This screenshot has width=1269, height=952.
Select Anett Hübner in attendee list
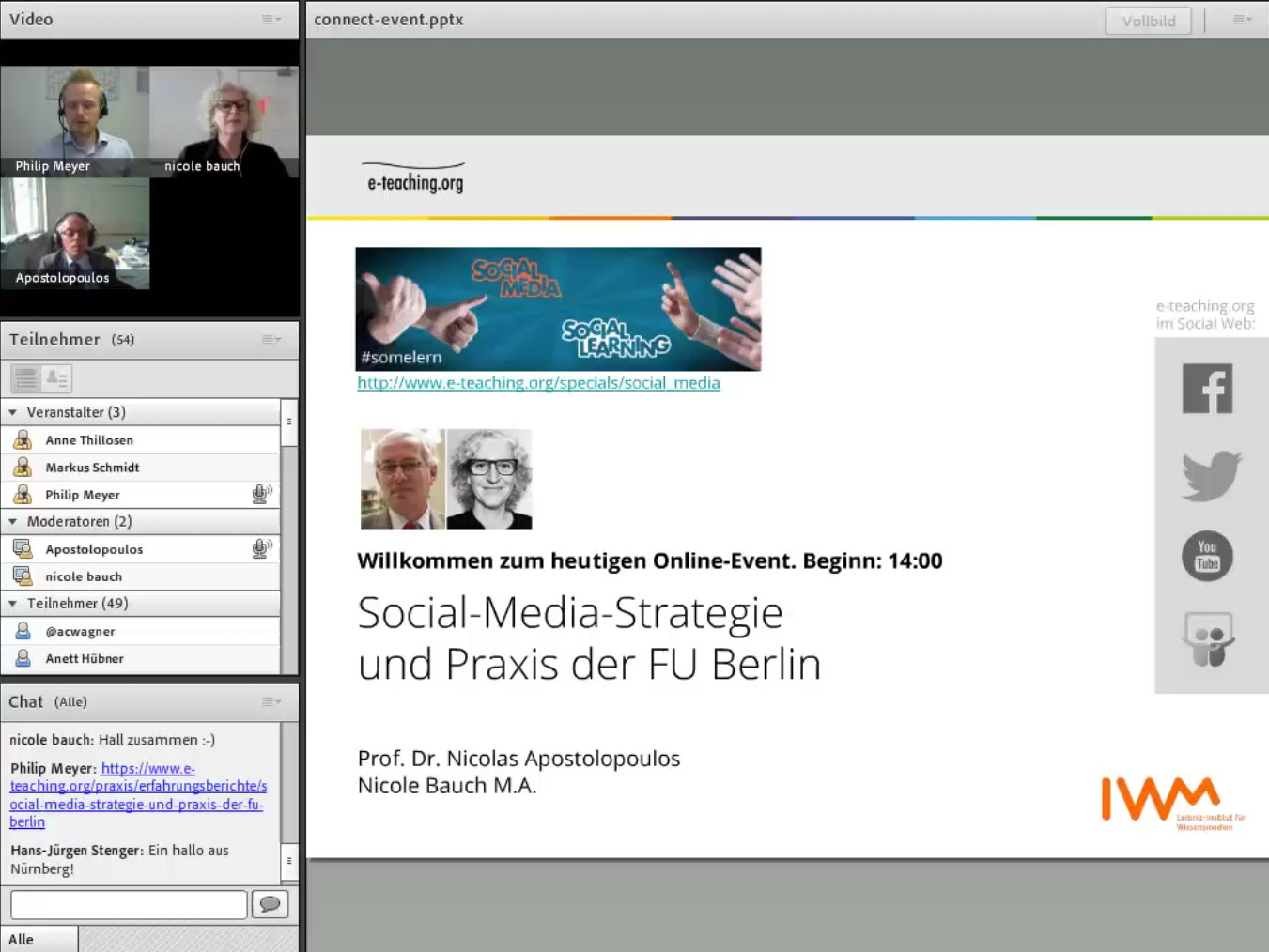pyautogui.click(x=141, y=658)
